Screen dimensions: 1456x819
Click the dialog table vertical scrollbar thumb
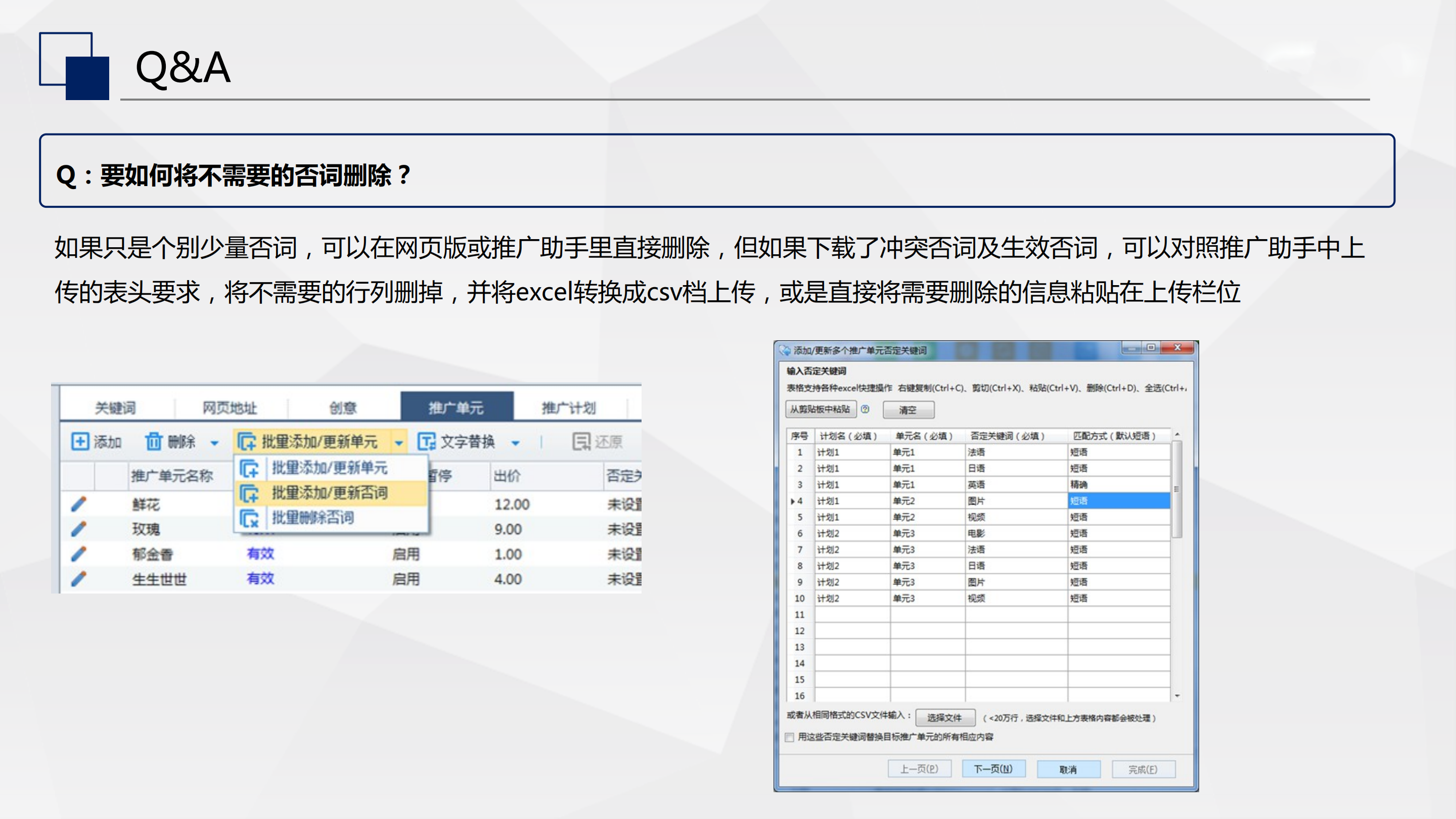(x=1177, y=489)
